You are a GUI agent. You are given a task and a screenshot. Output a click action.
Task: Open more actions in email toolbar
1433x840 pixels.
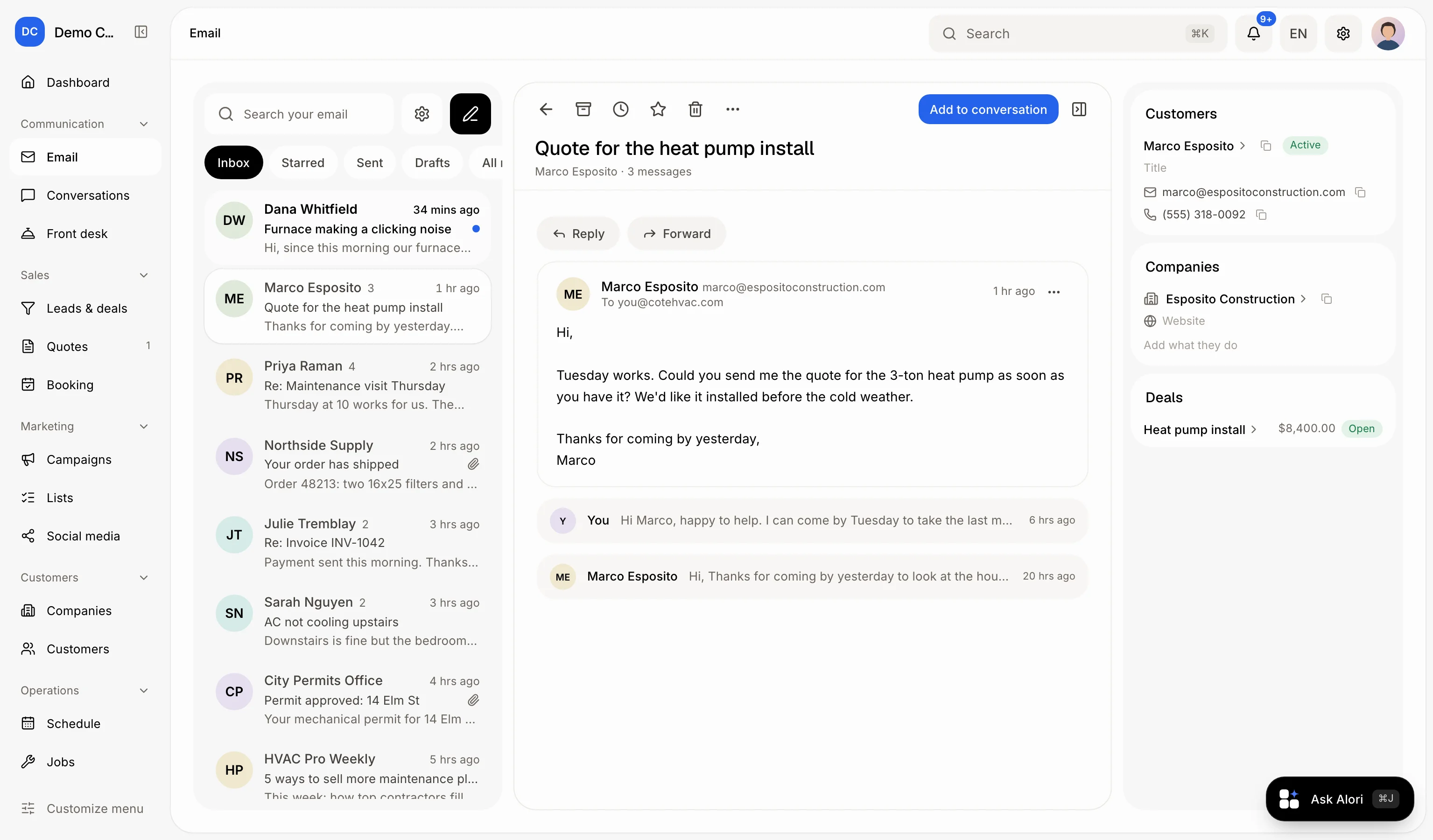click(732, 109)
